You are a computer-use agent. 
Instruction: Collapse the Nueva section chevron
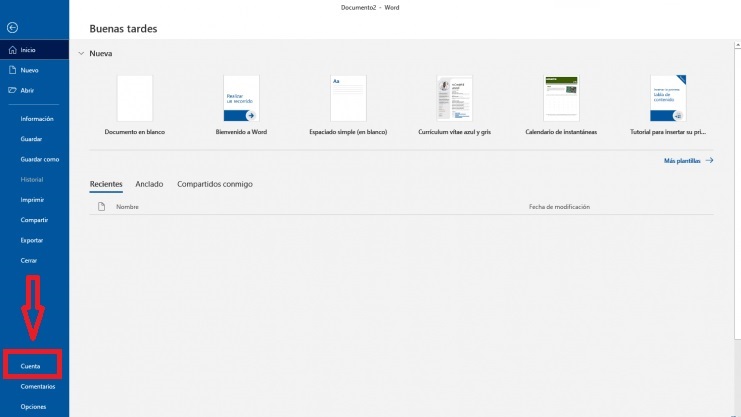(x=80, y=53)
